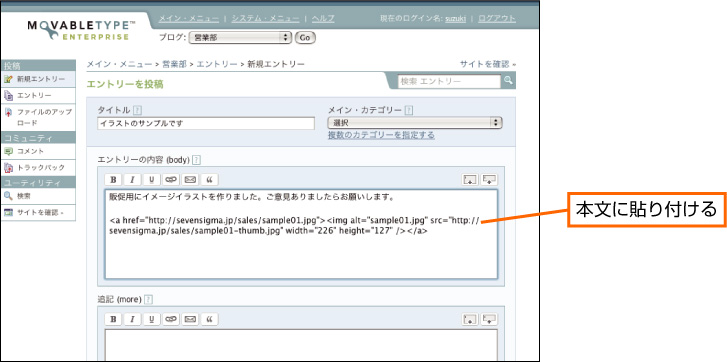
Task: Click Italic button in body editor toolbar
Action: tap(132, 180)
